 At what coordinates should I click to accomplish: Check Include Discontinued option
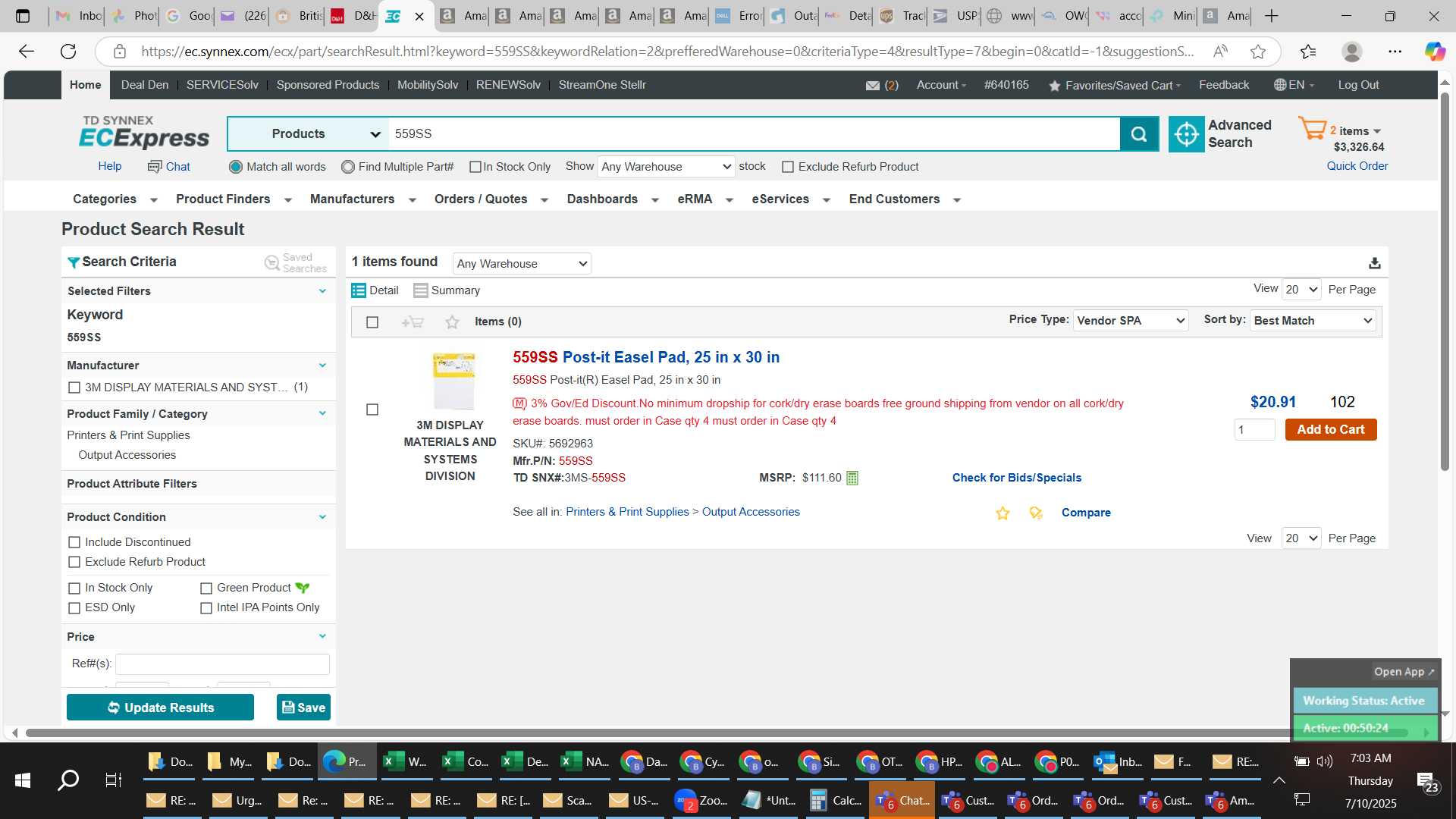pos(74,542)
